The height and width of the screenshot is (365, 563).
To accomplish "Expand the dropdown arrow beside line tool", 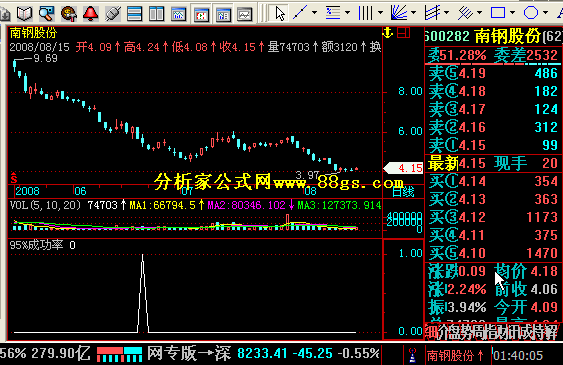I will pyautogui.click(x=315, y=13).
